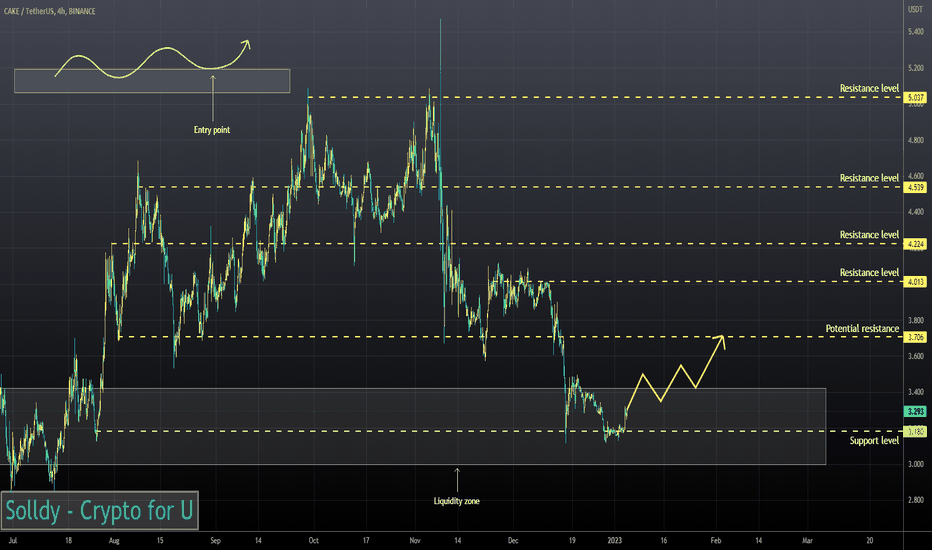Viewport: 932px width, 550px height.
Task: Click the 5.400 value on price axis
Action: tap(915, 32)
